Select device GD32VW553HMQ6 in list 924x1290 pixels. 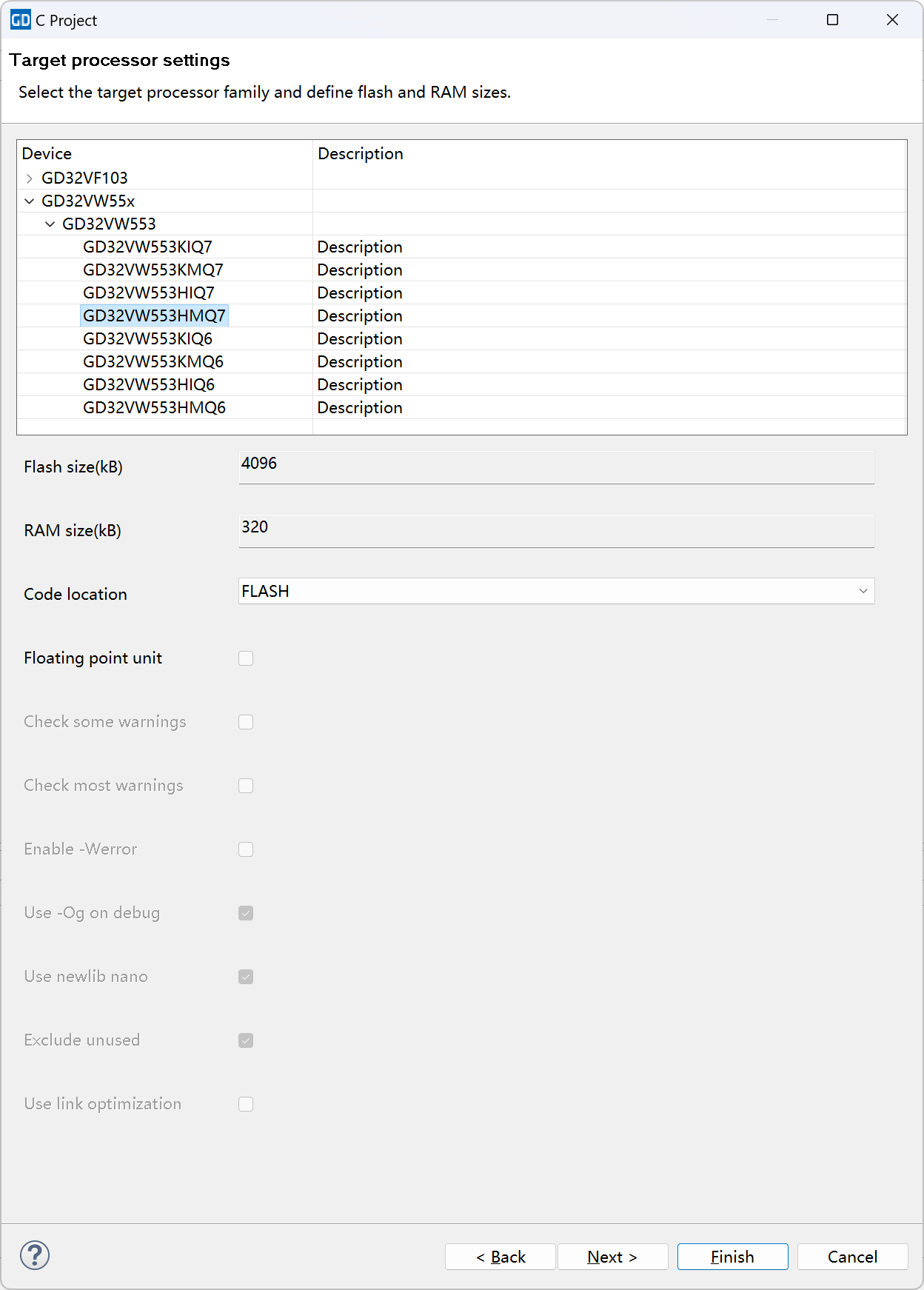154,408
